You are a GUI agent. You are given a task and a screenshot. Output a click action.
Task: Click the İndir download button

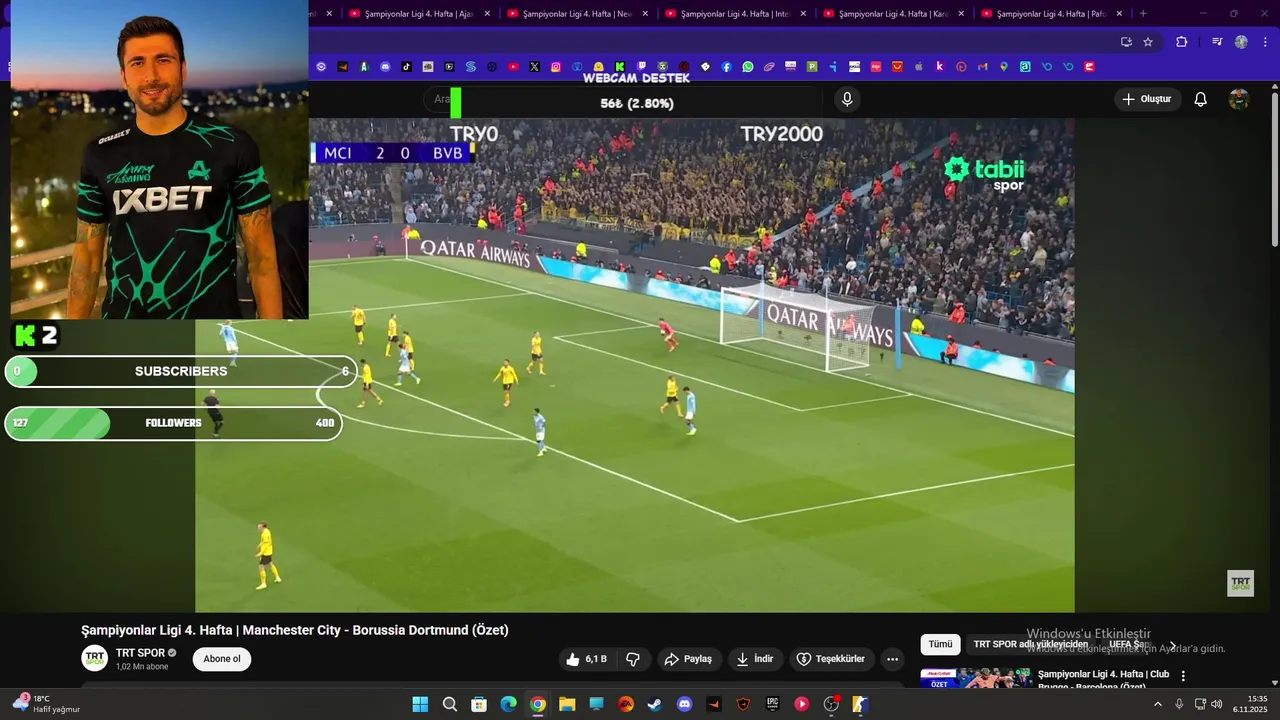755,659
